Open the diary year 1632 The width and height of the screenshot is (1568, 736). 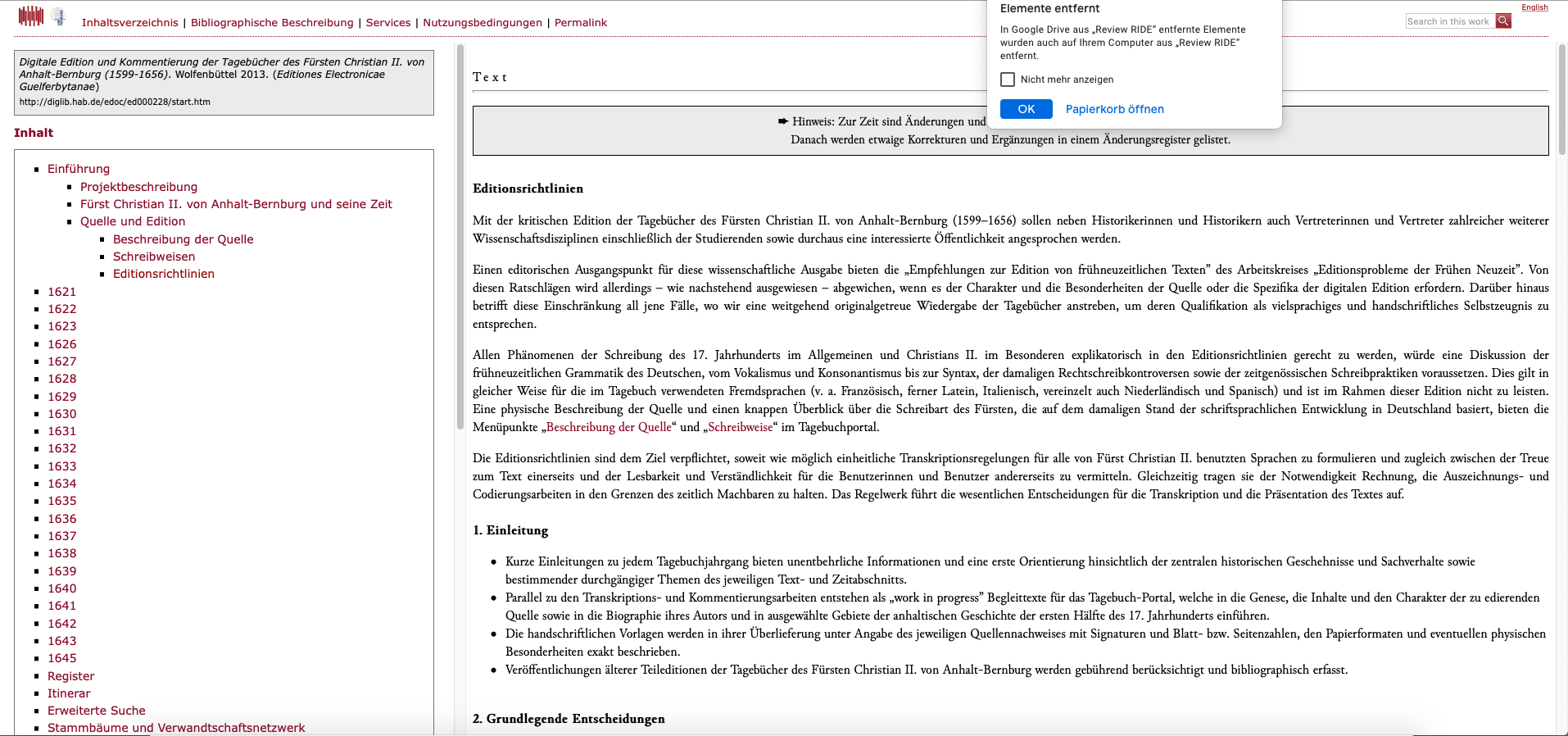click(61, 448)
